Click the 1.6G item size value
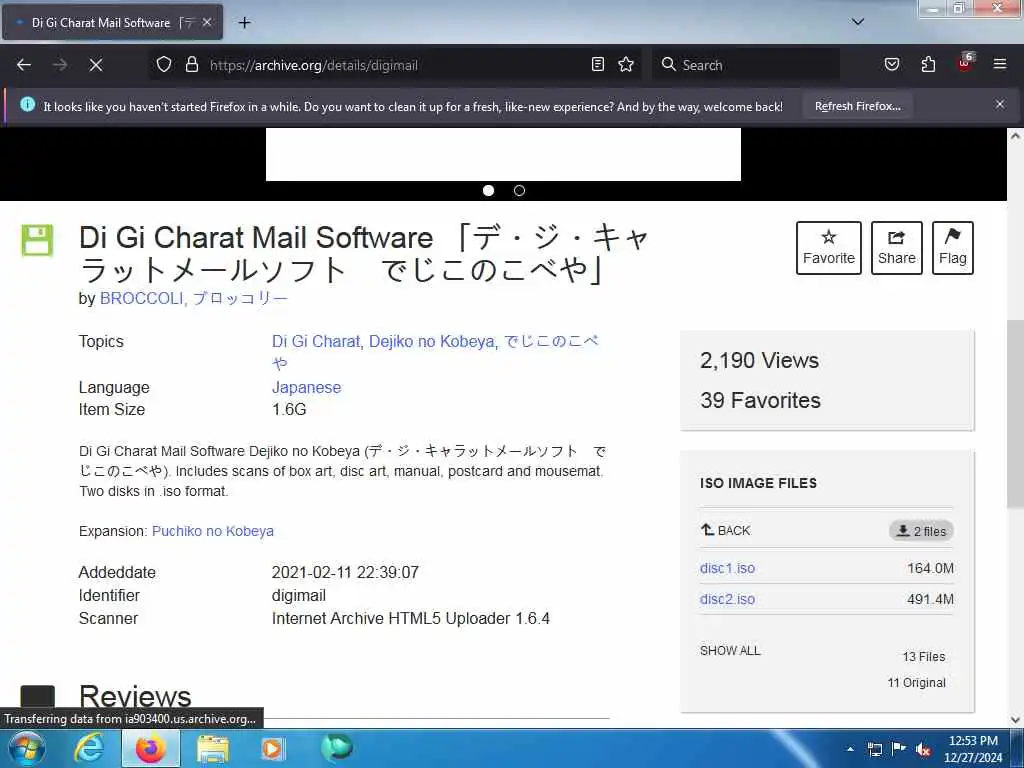The height and width of the screenshot is (768, 1024). [289, 409]
